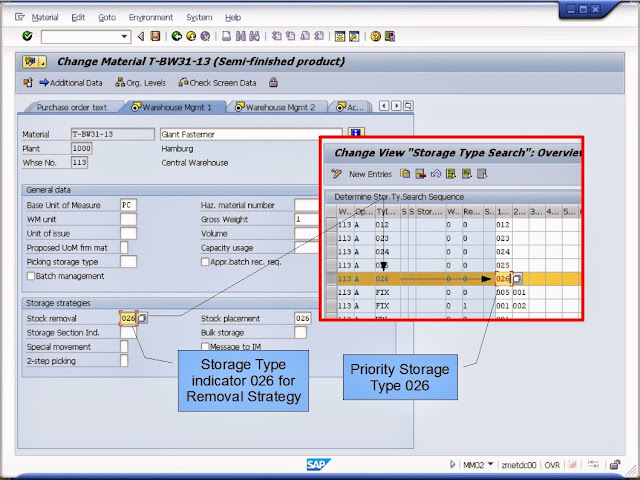Toggle the Proposed UoM frm mat checkbox

pyautogui.click(x=124, y=247)
